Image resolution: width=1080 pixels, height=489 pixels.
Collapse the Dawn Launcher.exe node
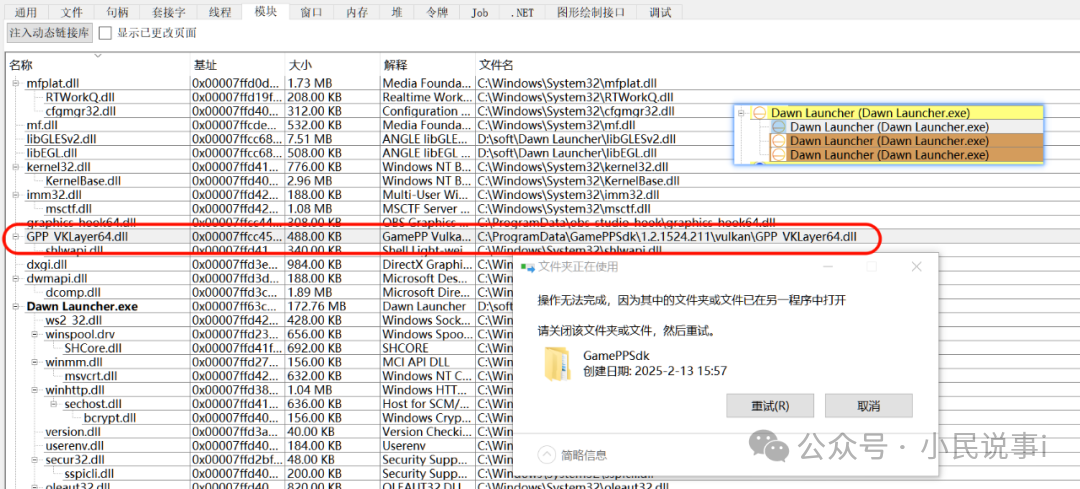pyautogui.click(x=15, y=306)
